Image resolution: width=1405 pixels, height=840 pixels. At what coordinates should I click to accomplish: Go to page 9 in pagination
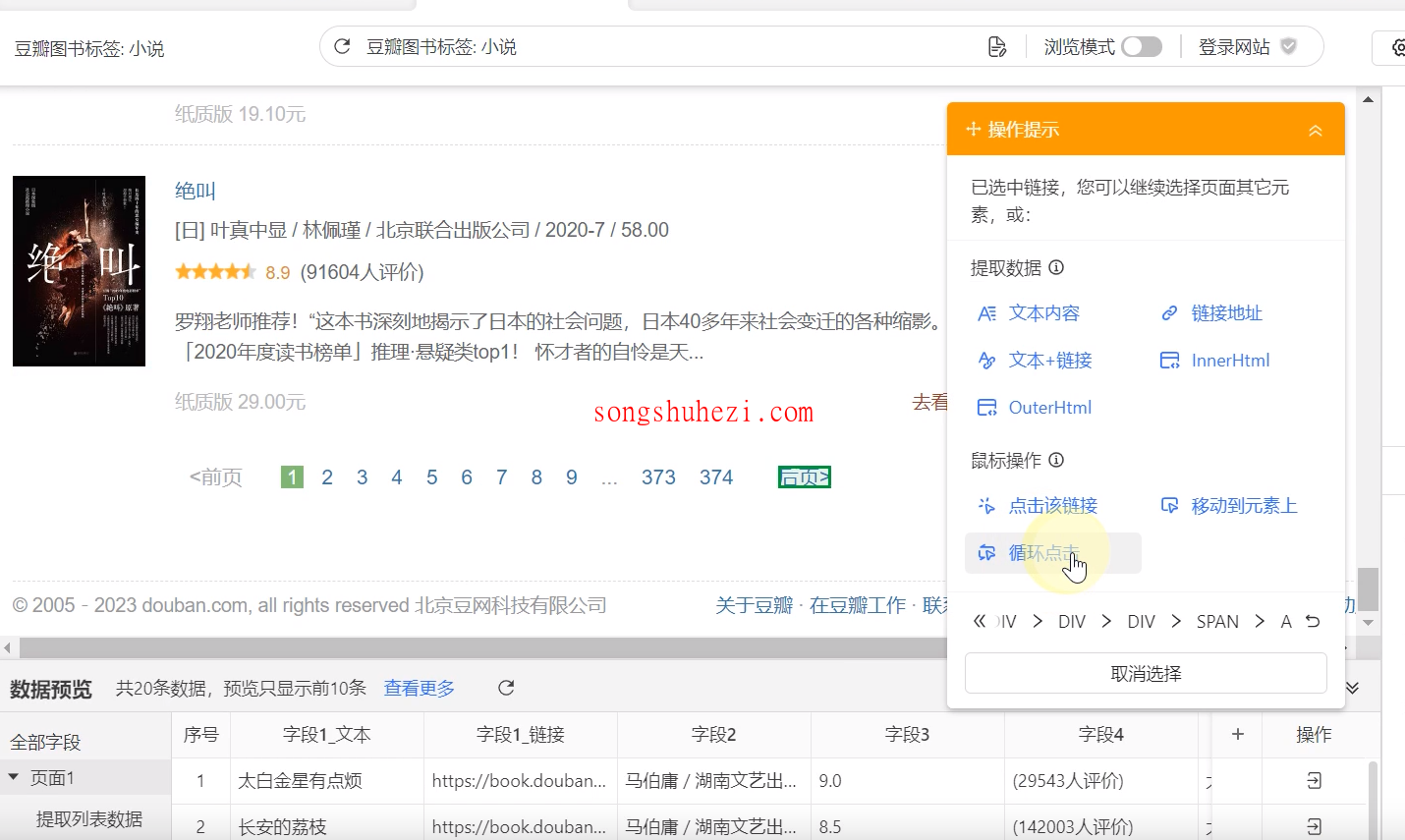pos(571,477)
